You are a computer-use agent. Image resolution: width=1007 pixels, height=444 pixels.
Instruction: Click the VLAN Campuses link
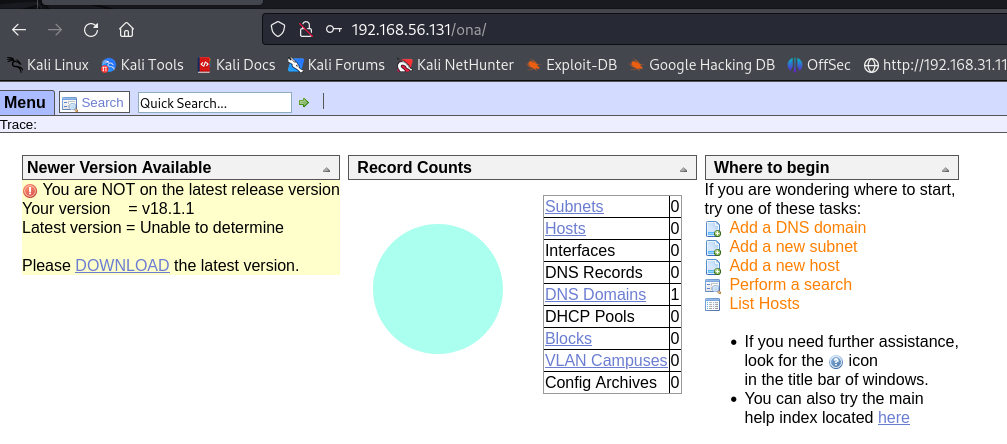point(606,360)
